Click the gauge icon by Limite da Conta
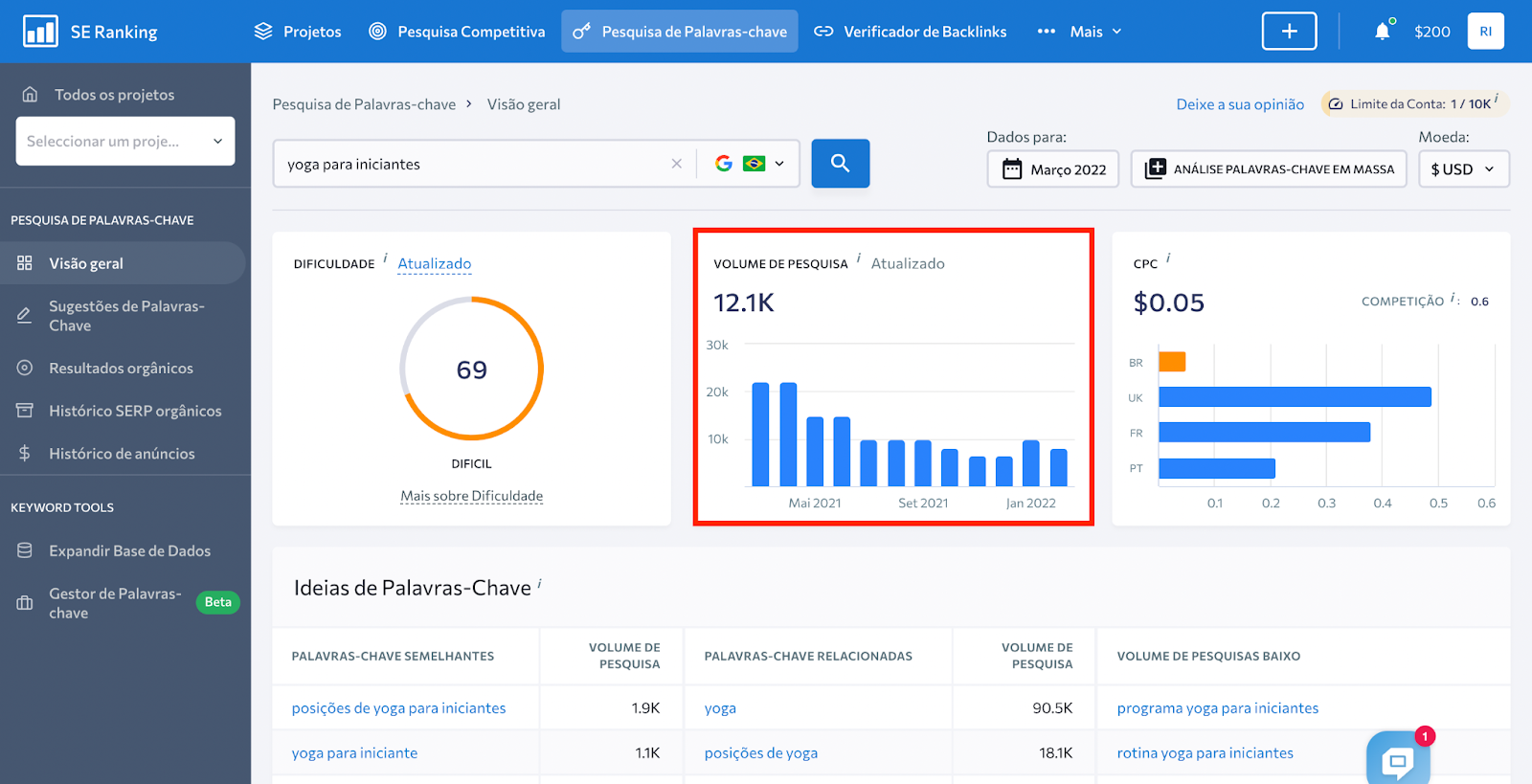 1336,103
